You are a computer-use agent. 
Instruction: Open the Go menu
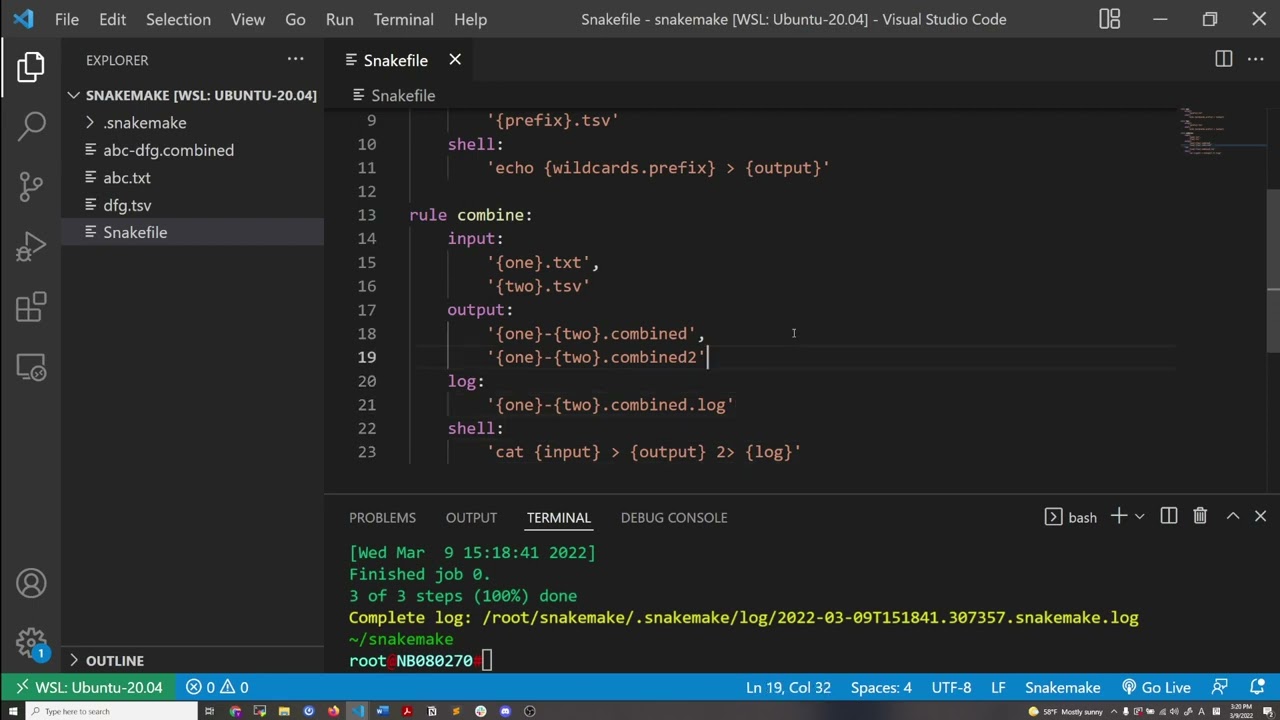click(295, 19)
